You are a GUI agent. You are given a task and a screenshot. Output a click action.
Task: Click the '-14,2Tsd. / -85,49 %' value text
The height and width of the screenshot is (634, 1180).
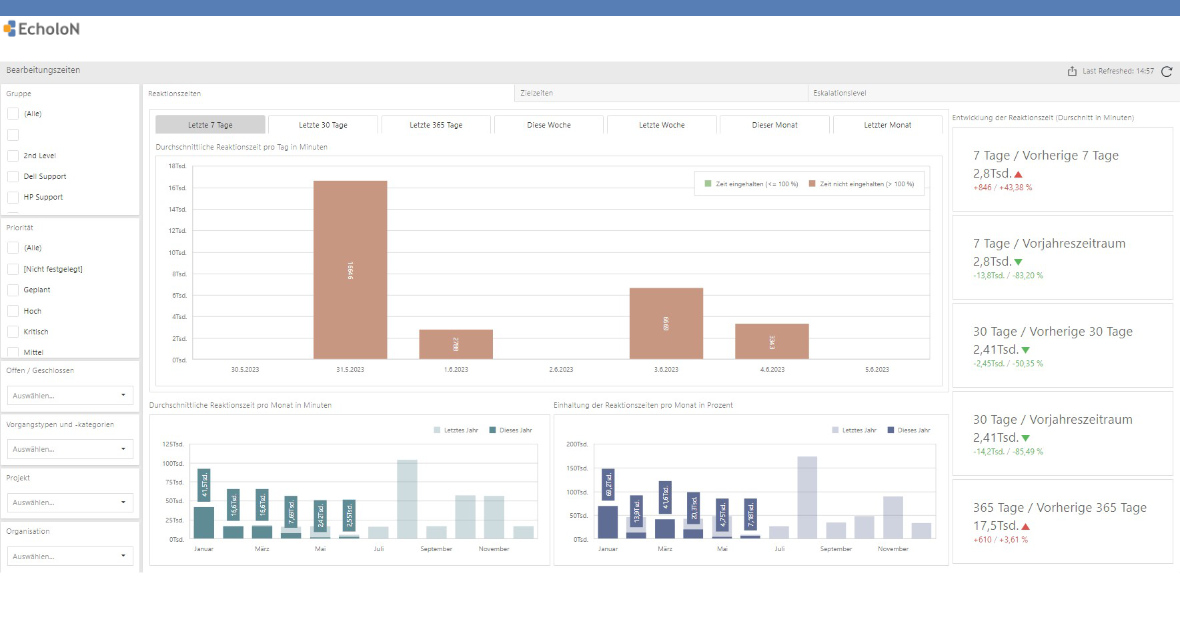[x=1008, y=452]
